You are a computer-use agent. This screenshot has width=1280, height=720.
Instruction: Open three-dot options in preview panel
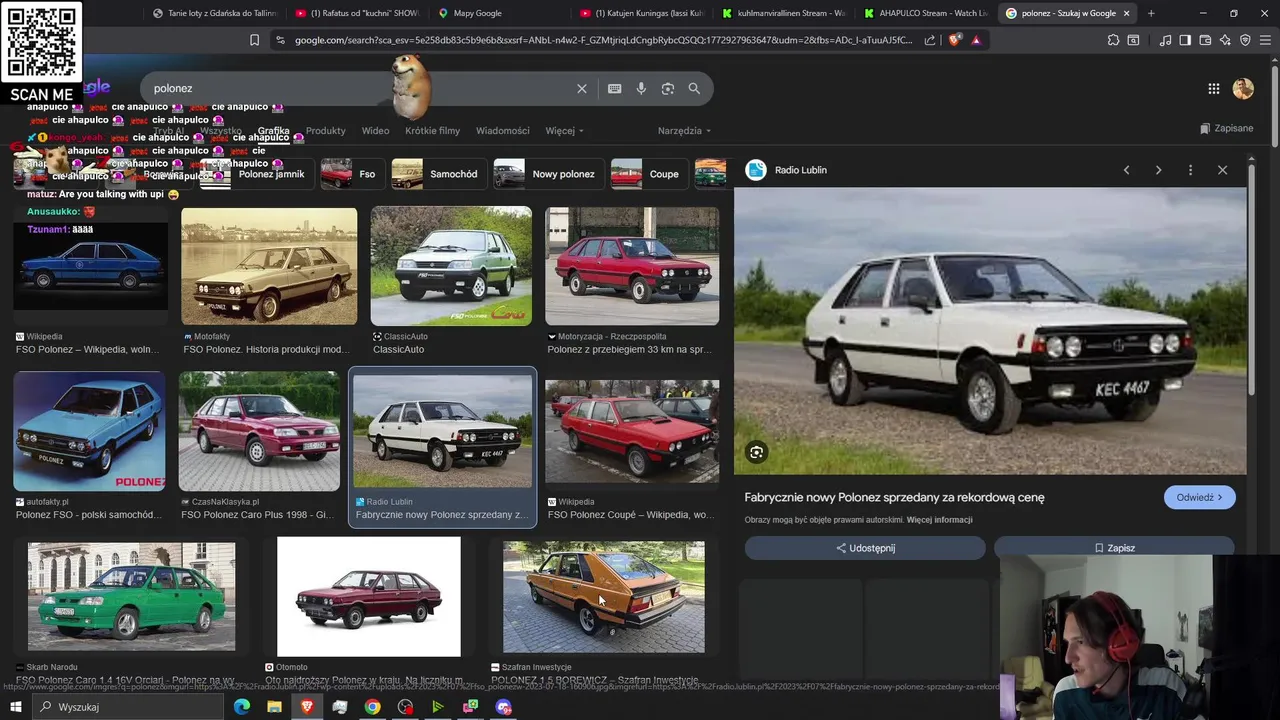coord(1190,170)
